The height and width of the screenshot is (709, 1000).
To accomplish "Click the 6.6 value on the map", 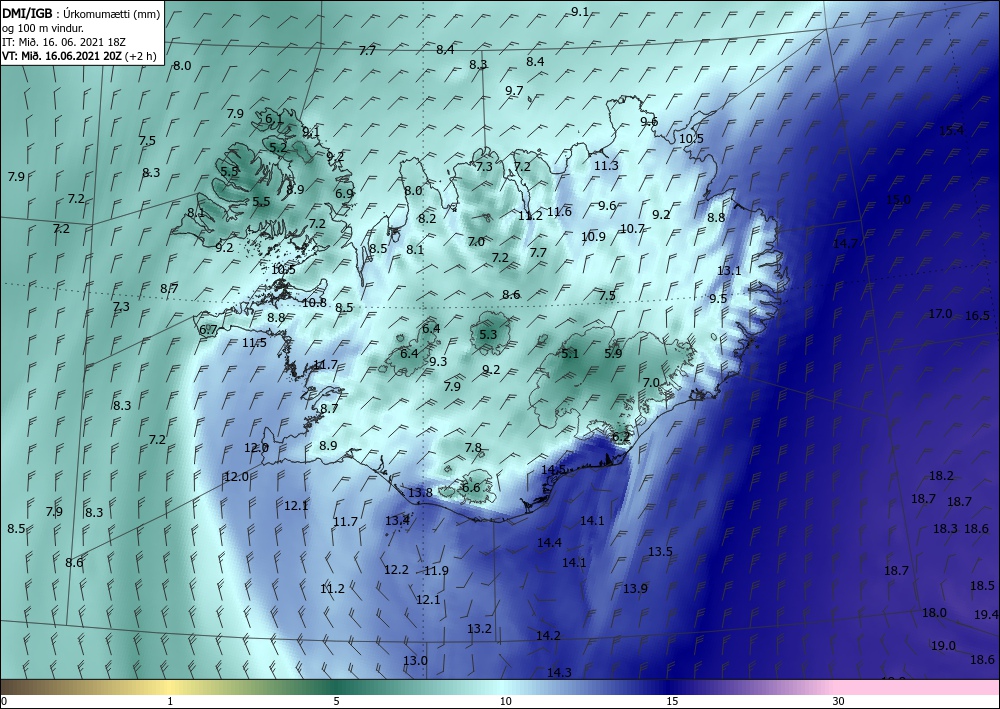I will click(471, 488).
